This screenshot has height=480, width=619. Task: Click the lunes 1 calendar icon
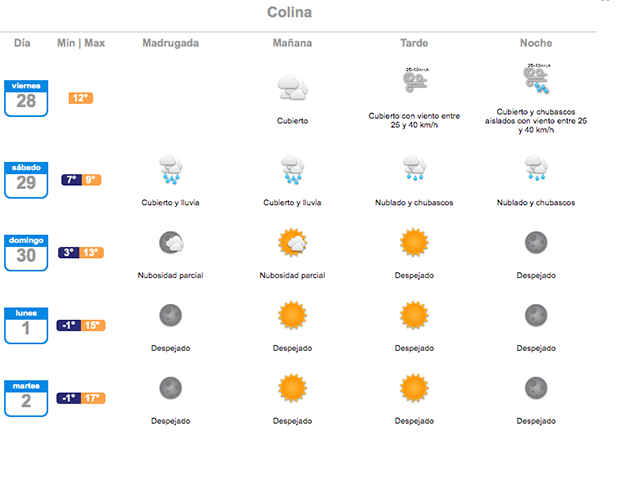tap(26, 326)
